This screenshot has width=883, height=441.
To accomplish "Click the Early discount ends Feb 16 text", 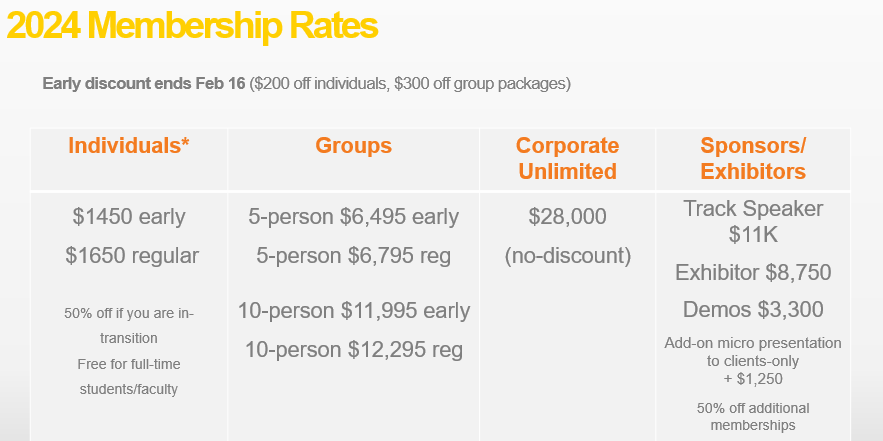I will [x=144, y=84].
